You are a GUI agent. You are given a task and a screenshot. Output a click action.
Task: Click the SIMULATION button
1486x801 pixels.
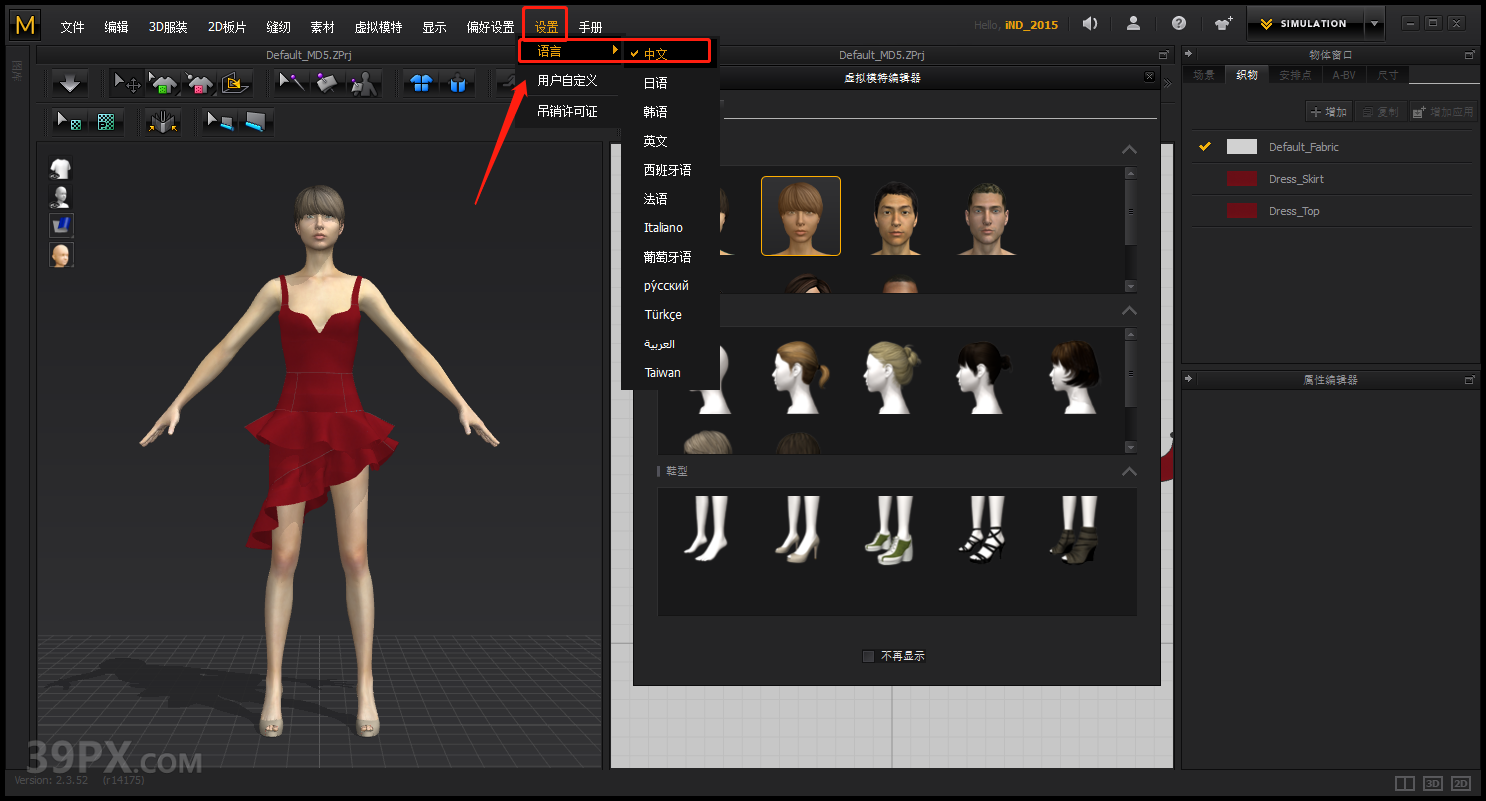coord(1305,24)
